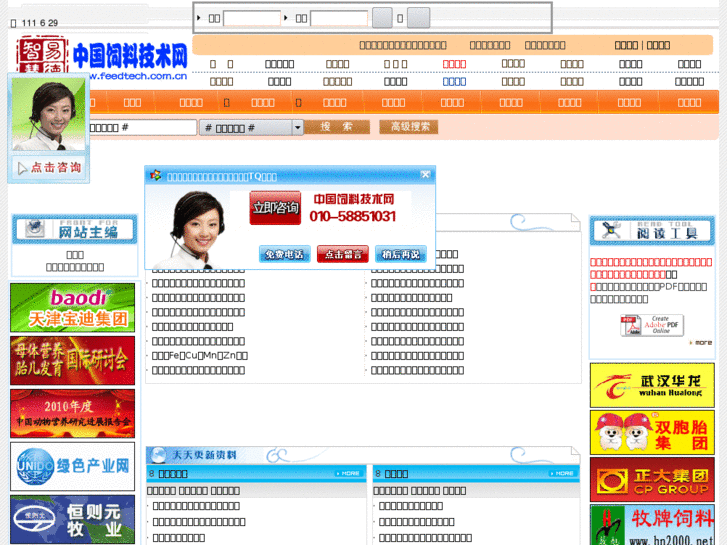This screenshot has width=727, height=545.
Task: Click the globe icon beside 天天更新资料
Action: pos(159,455)
